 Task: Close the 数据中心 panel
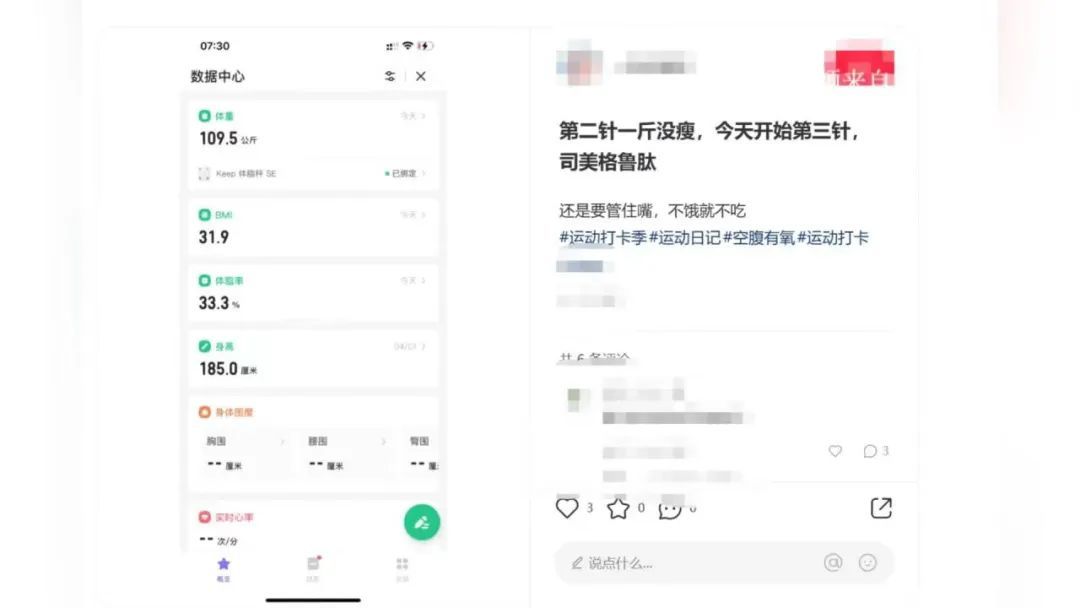tap(421, 76)
